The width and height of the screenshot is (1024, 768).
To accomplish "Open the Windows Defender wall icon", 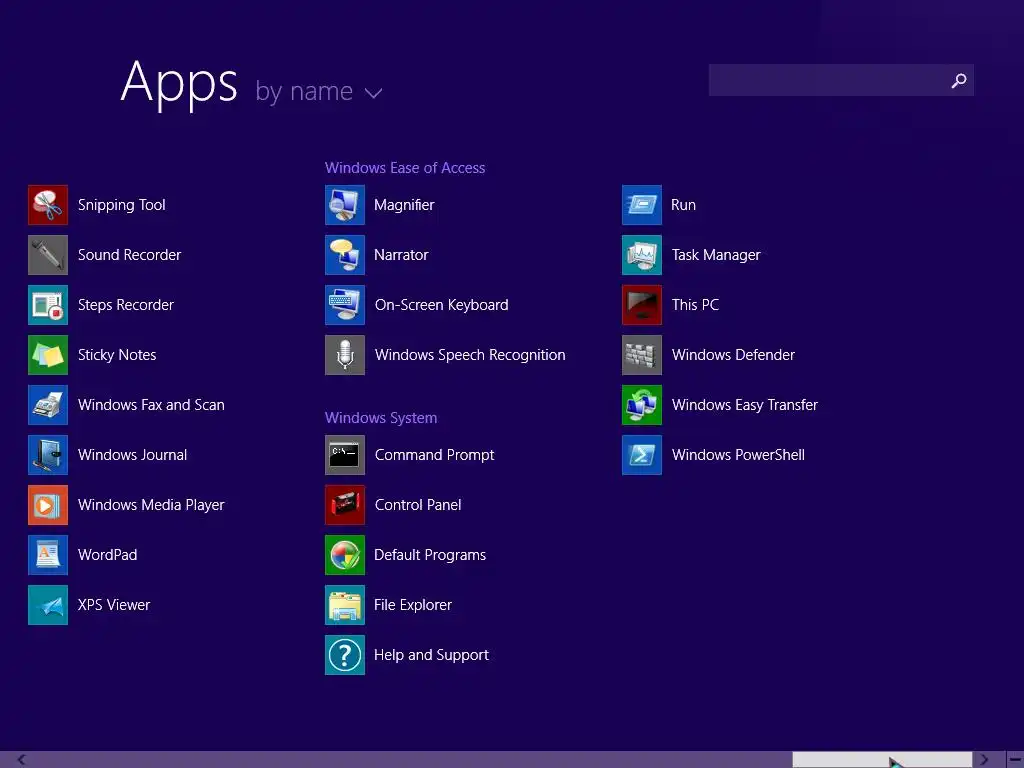I will 642,355.
